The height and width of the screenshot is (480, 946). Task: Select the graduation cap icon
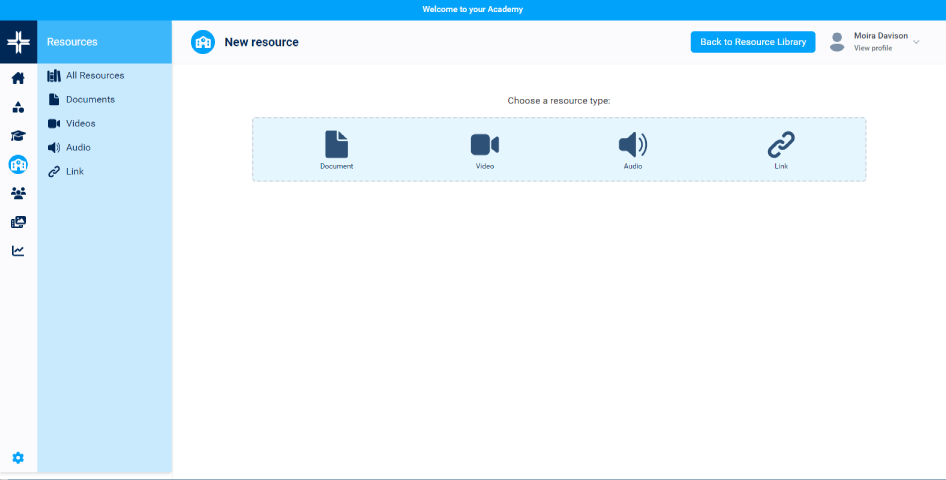point(18,136)
